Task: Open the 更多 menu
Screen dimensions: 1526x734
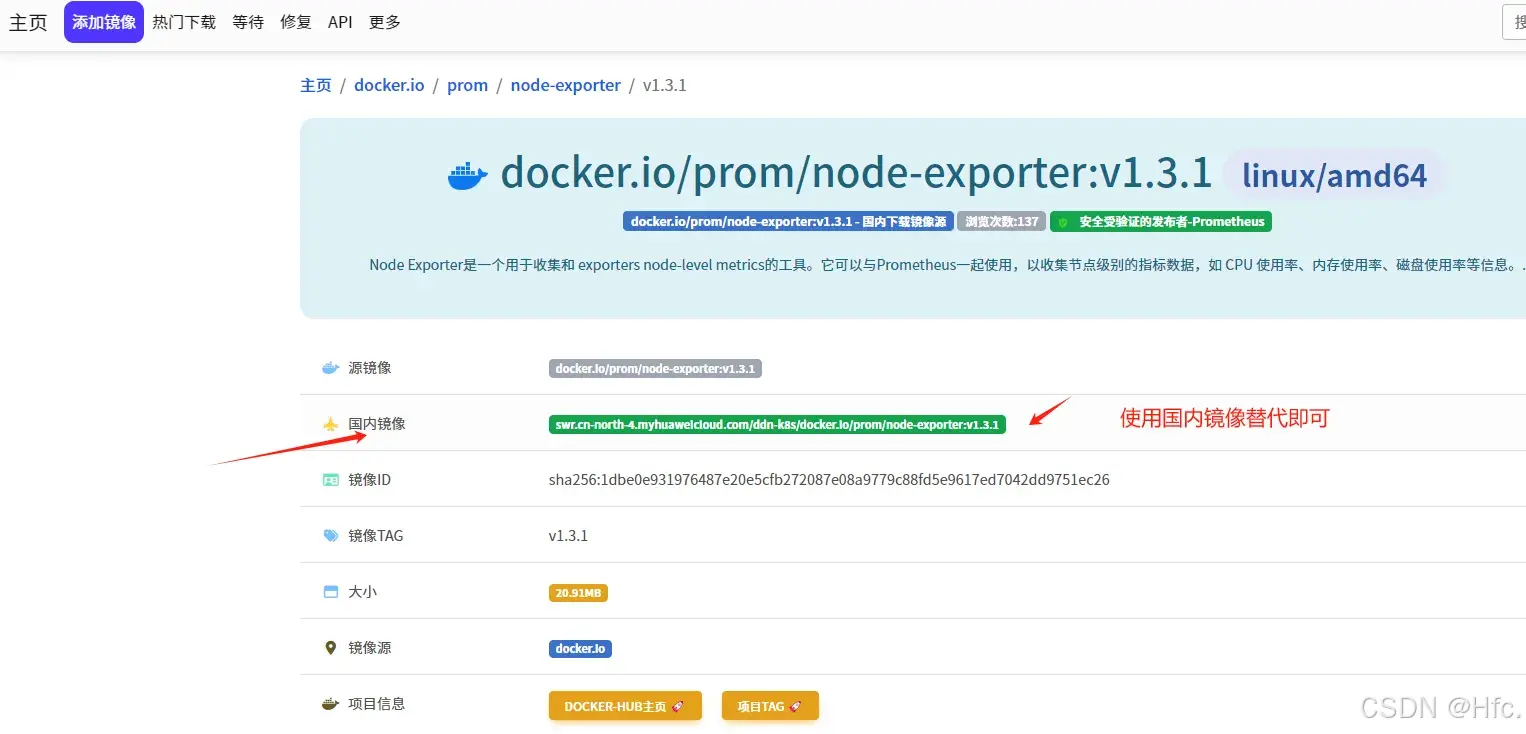Action: (x=385, y=22)
